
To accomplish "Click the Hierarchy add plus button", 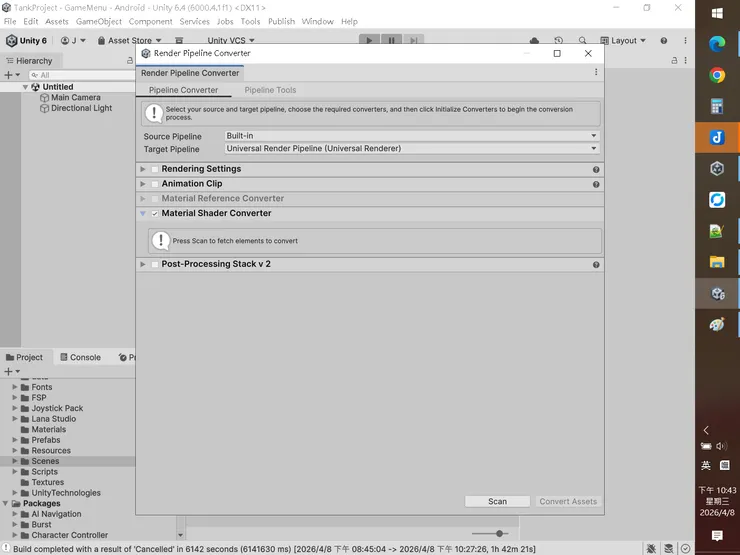I will 8,75.
